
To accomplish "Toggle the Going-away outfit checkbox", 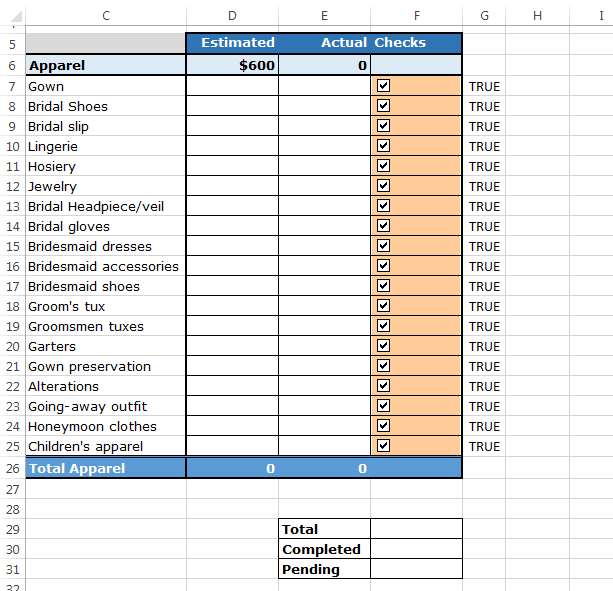I will tap(383, 405).
